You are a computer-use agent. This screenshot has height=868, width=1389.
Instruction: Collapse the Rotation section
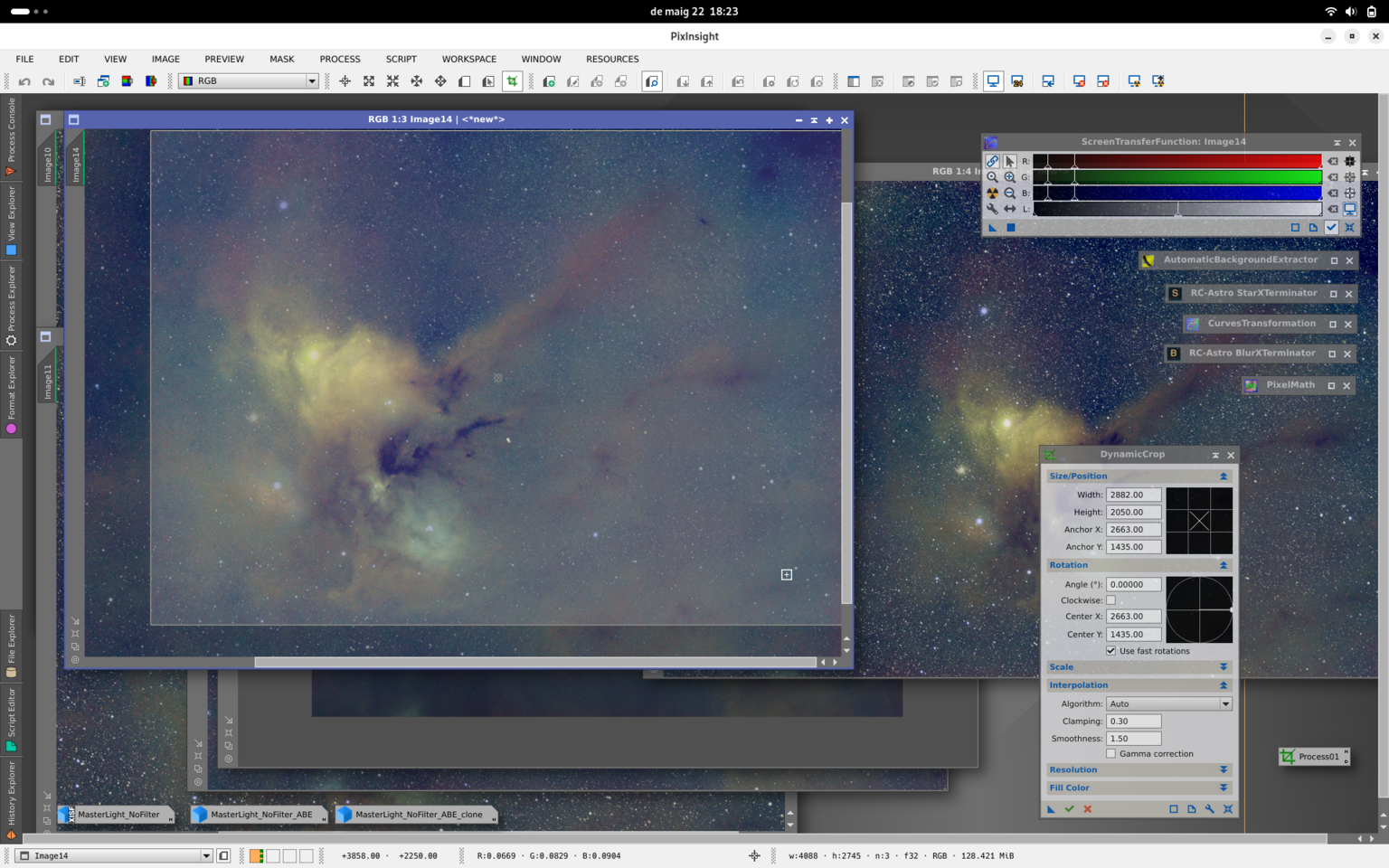coord(1224,565)
